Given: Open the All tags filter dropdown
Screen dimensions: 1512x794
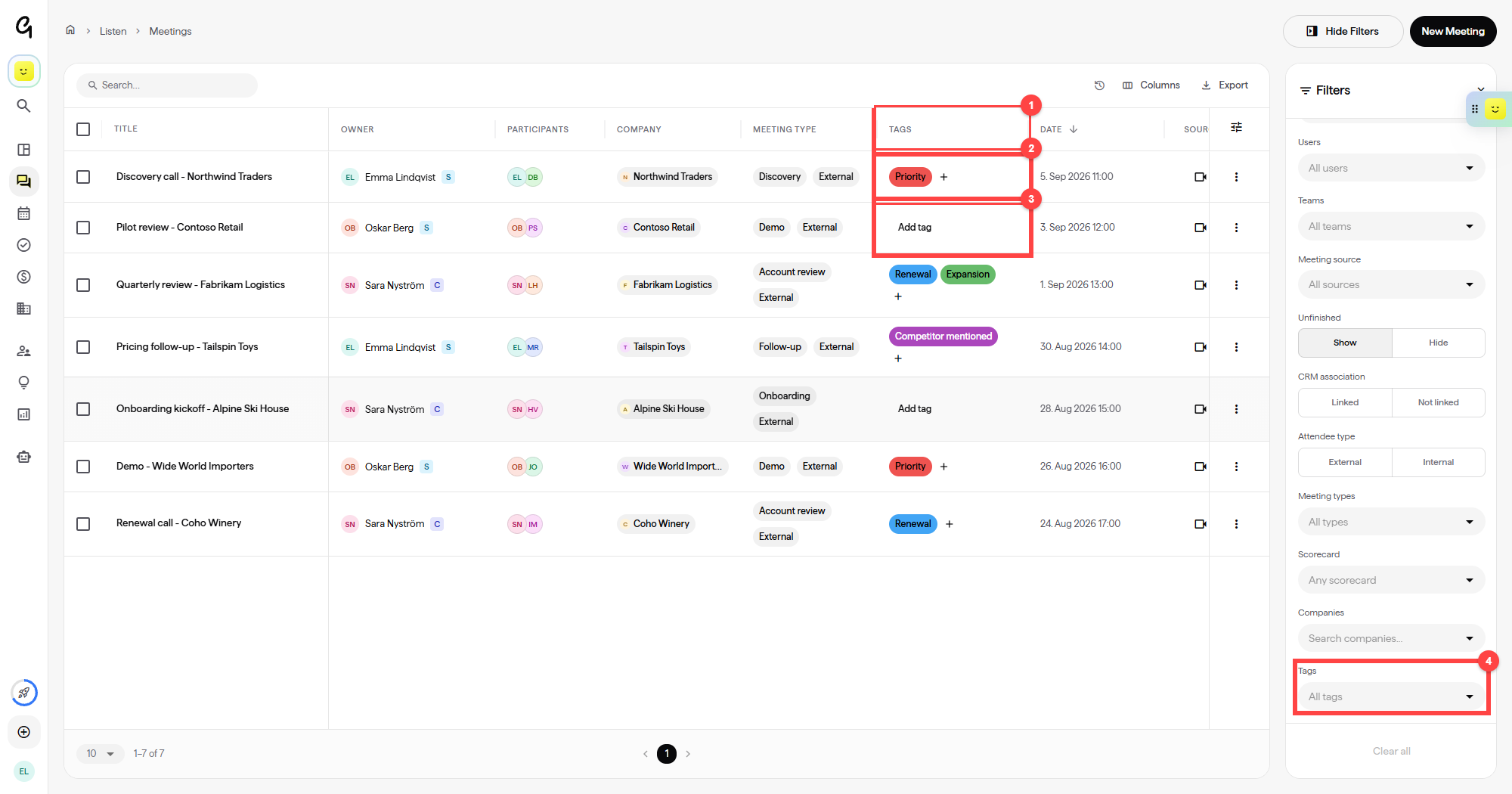Looking at the screenshot, I should pyautogui.click(x=1391, y=696).
